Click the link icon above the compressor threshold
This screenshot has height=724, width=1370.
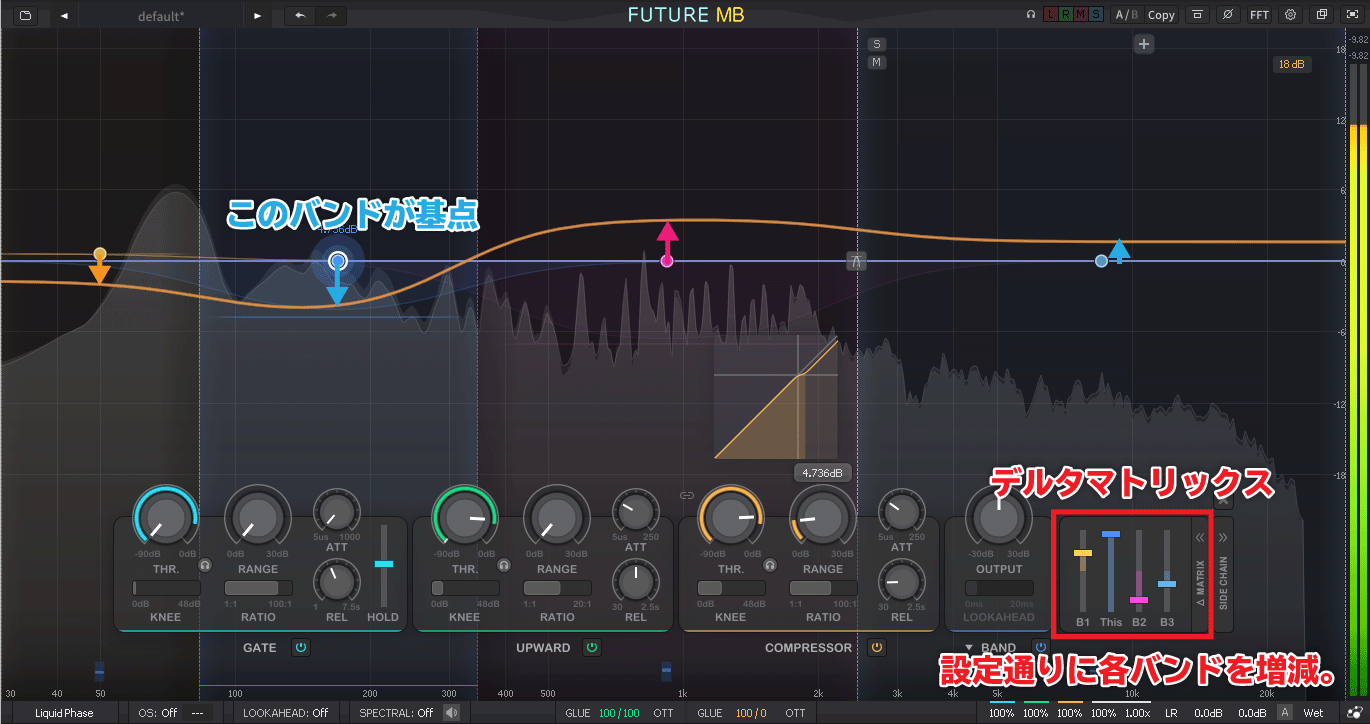point(686,495)
